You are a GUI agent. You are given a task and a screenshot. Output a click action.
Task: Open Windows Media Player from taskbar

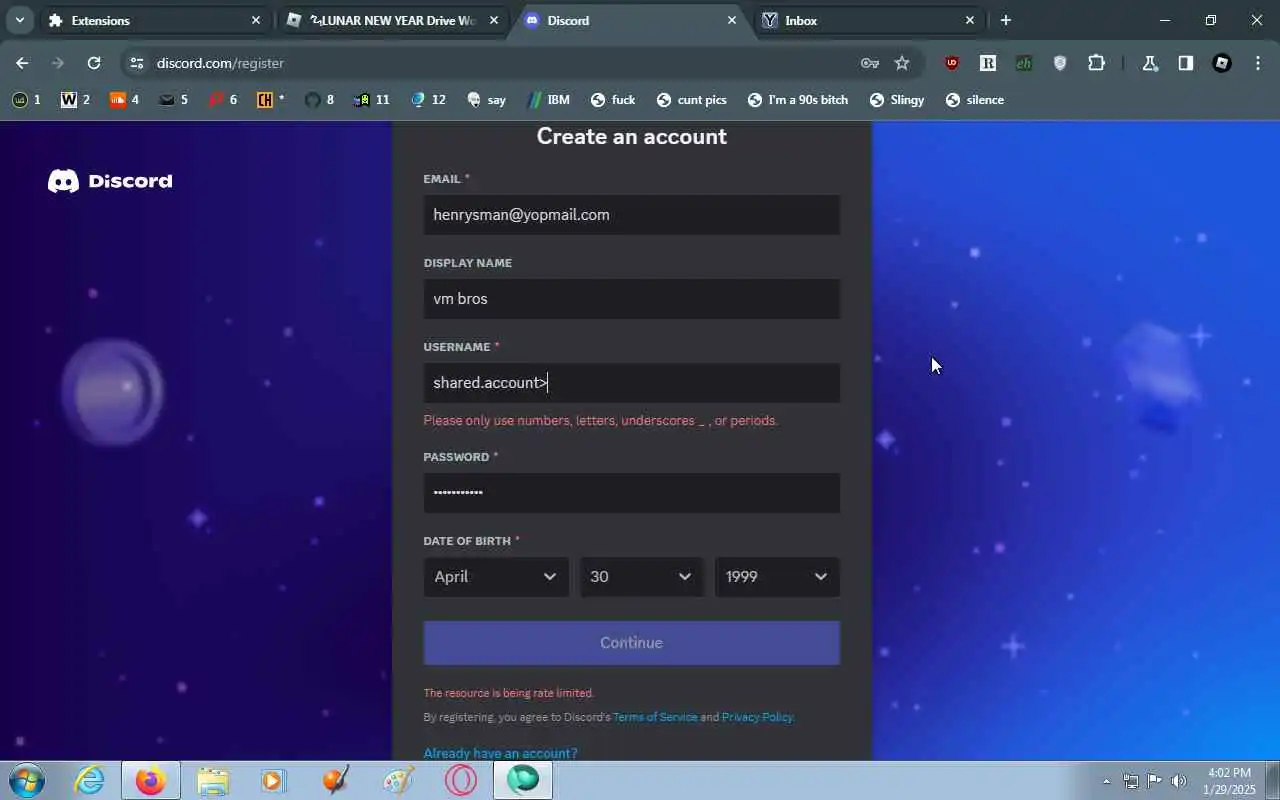pos(273,780)
